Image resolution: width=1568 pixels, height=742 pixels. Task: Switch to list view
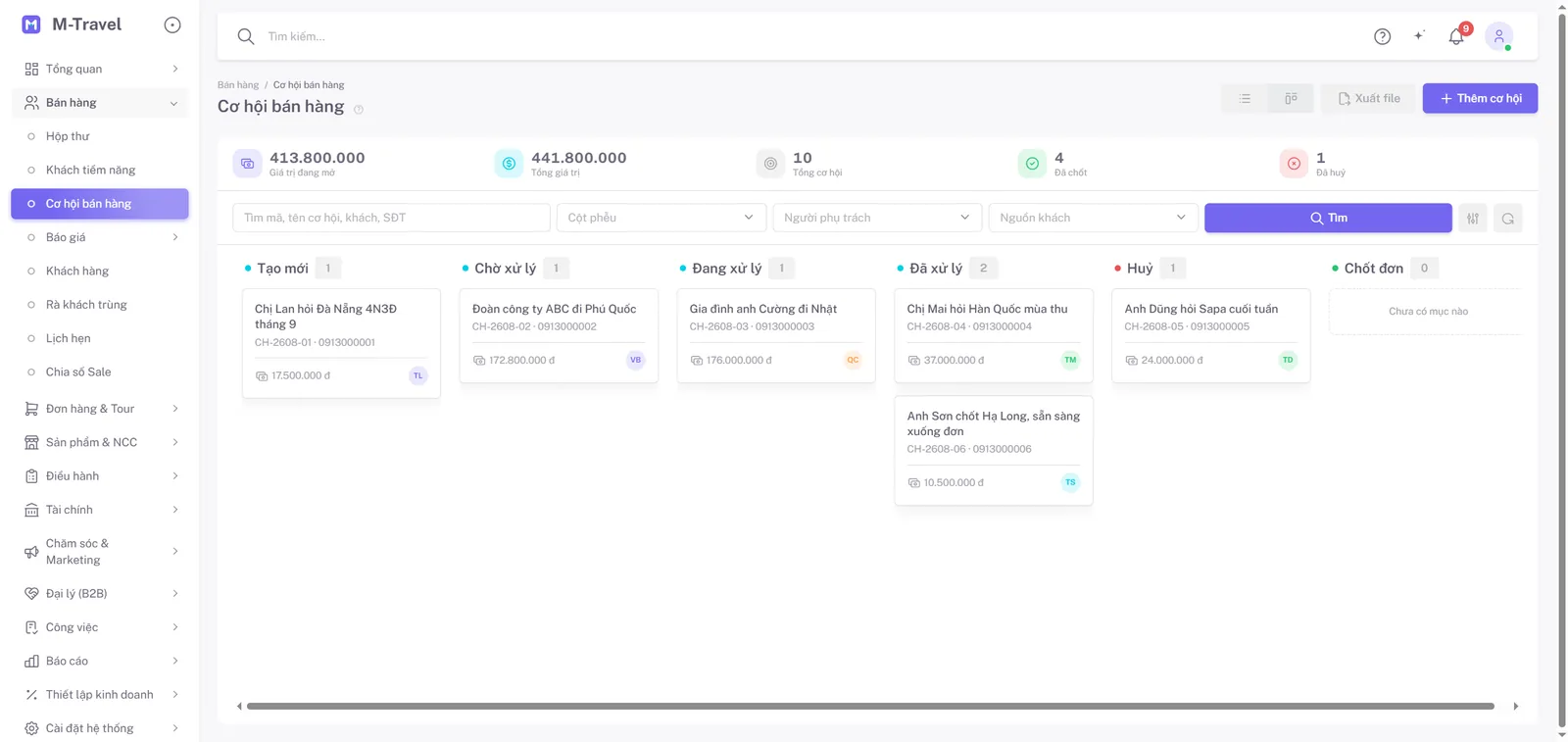point(1245,98)
